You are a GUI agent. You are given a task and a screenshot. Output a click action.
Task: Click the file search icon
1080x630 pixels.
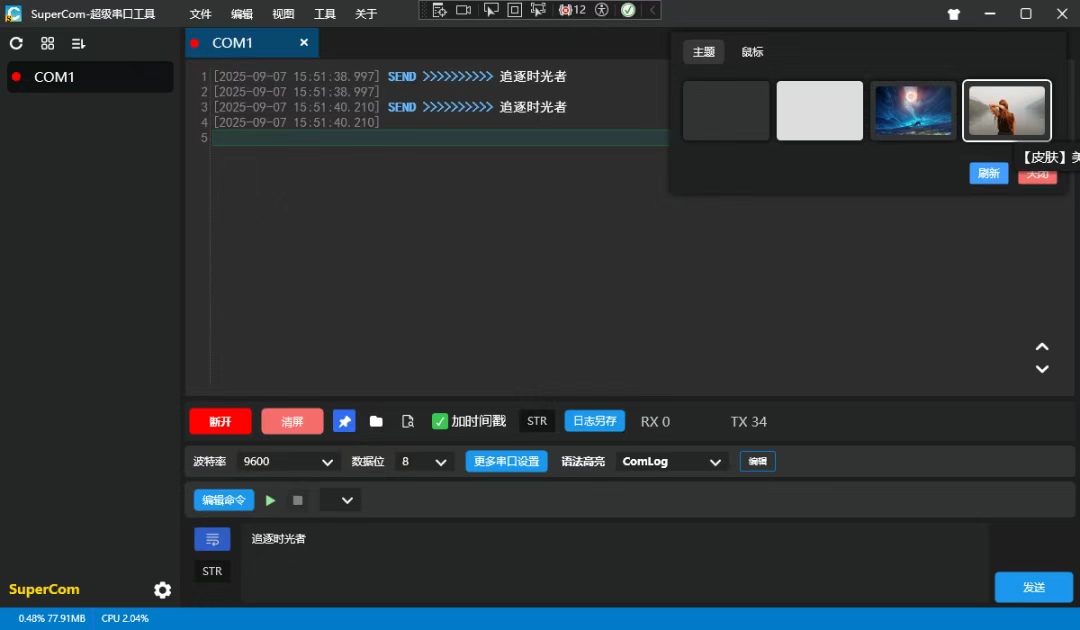click(407, 421)
